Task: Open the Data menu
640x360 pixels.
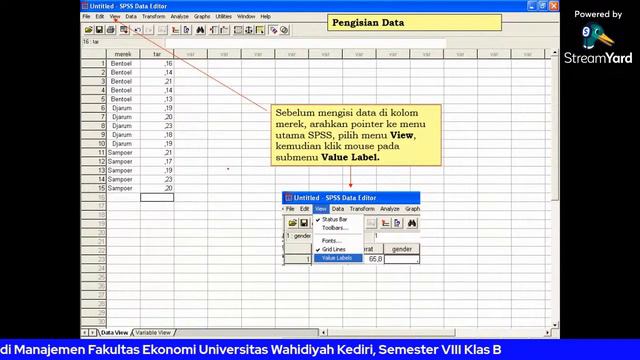Action: [131, 16]
